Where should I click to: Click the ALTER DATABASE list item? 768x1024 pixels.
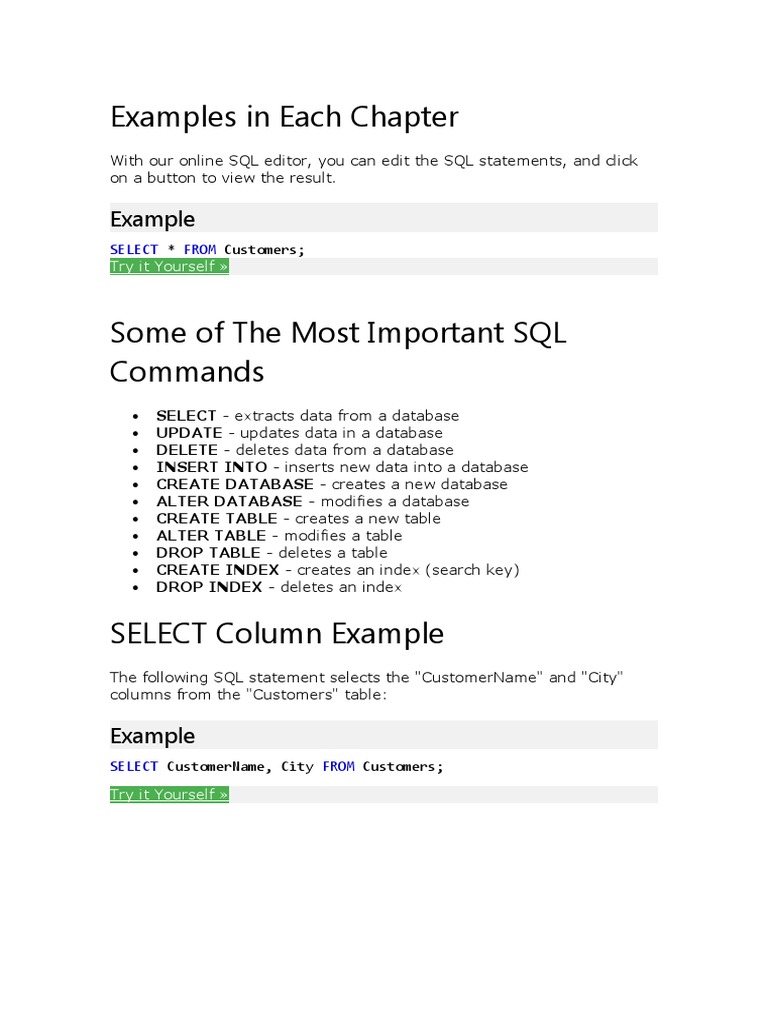click(312, 501)
